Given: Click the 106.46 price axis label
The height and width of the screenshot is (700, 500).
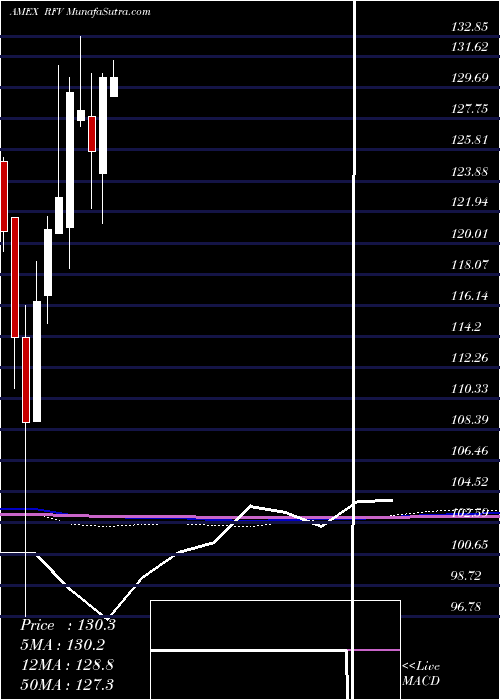Looking at the screenshot, I should 469,451.
